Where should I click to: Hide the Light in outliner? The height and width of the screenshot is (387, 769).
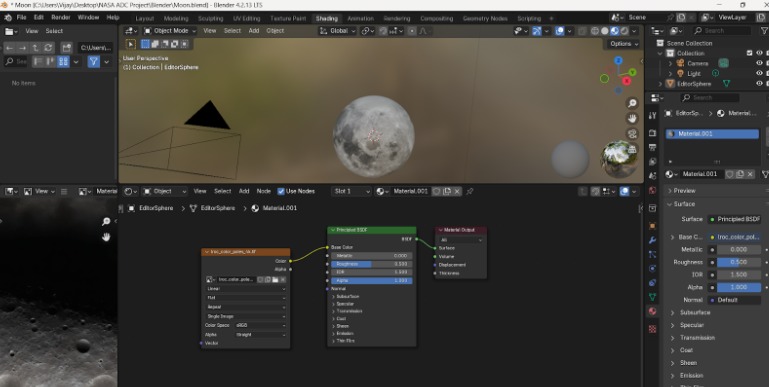tap(759, 74)
